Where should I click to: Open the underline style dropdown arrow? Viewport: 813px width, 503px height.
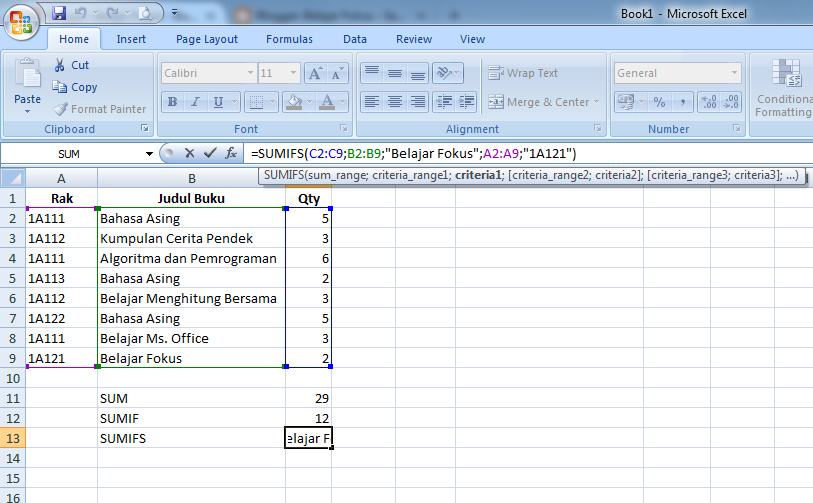coord(234,102)
